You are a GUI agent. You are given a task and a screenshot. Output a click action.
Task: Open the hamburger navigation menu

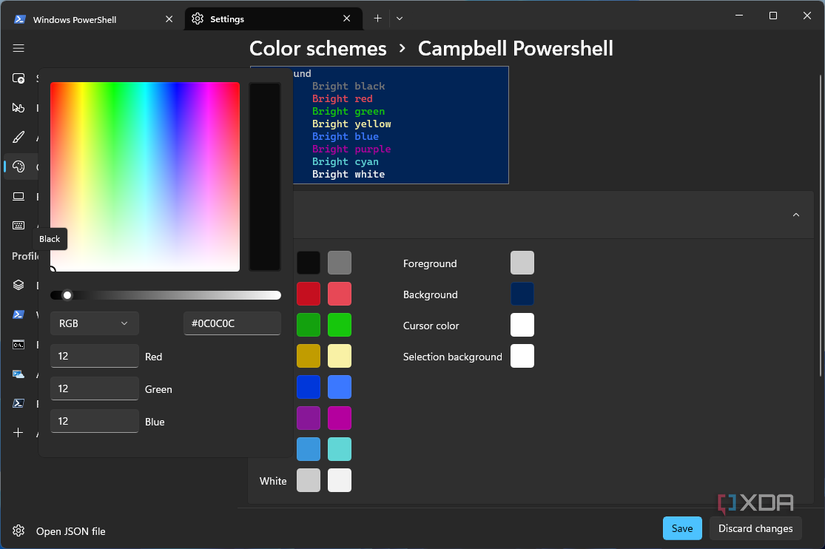[x=18, y=48]
